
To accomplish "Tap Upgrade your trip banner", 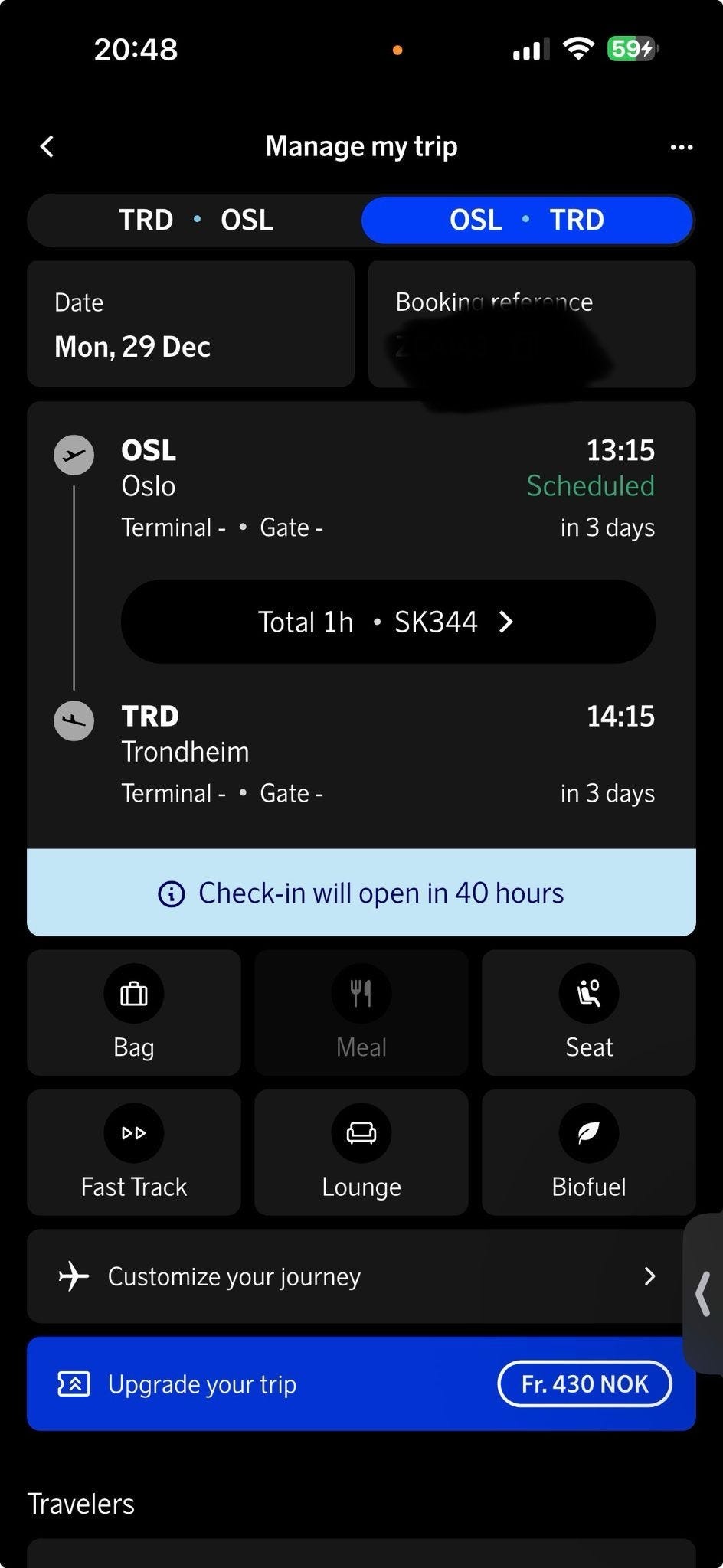I will click(361, 1384).
